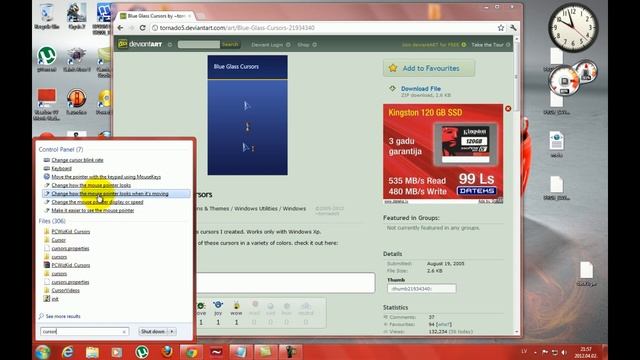Select the Blue Glass Cursors tab

coord(155,16)
